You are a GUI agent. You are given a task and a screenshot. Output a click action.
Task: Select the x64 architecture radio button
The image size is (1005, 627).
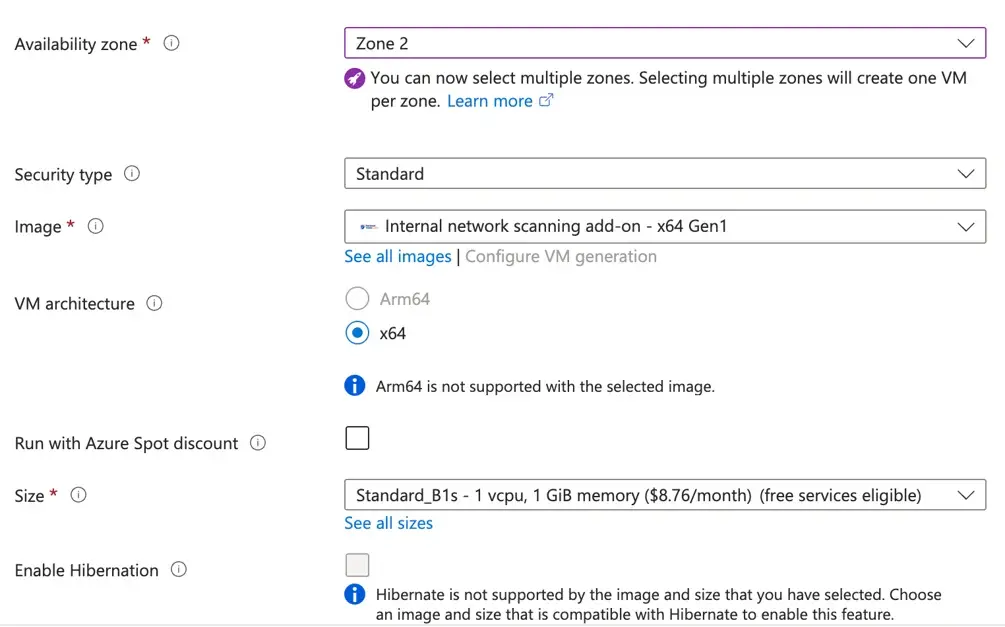coord(357,333)
